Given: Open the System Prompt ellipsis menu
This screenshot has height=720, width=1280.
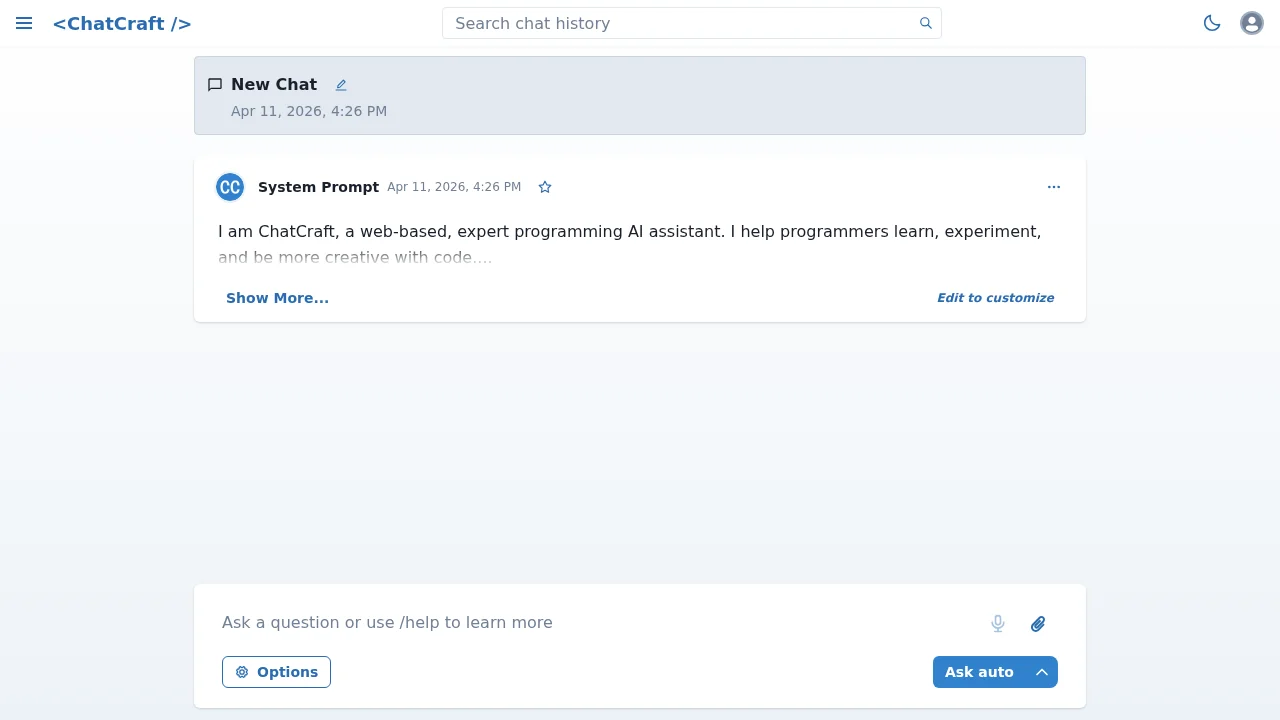Looking at the screenshot, I should [x=1054, y=187].
